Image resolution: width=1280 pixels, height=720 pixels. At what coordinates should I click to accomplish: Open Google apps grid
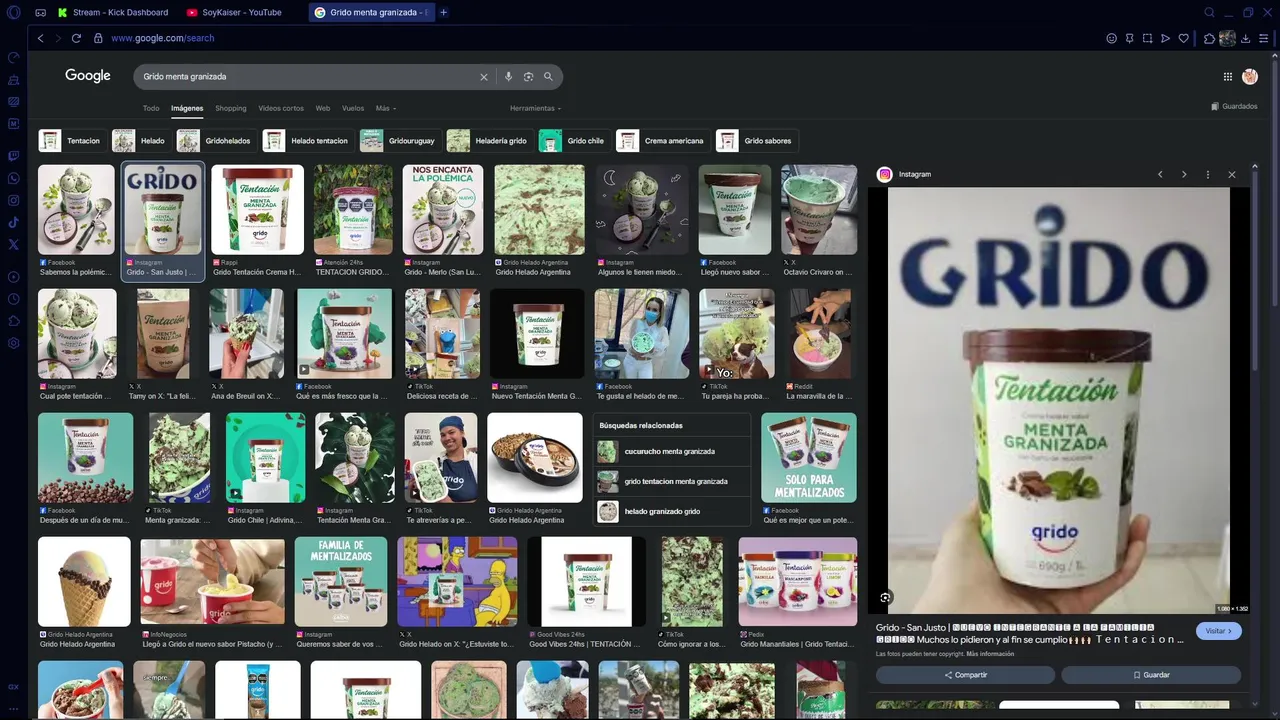[1227, 77]
